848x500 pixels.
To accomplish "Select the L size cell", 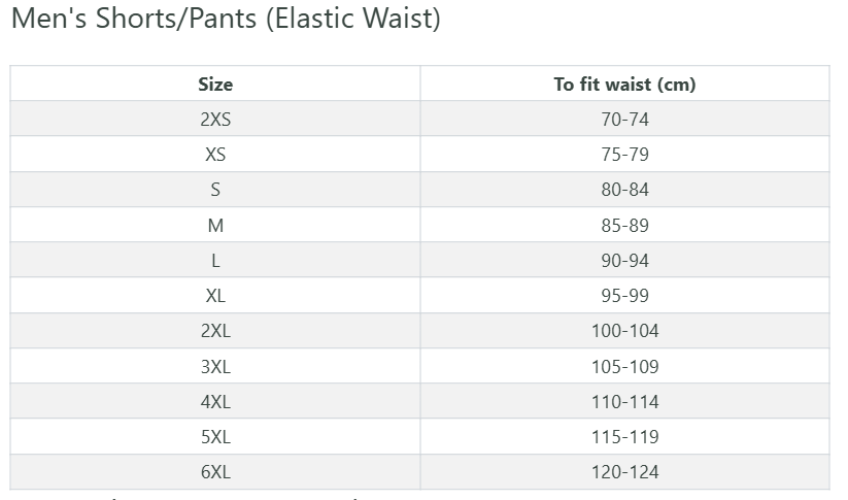I will coord(216,260).
